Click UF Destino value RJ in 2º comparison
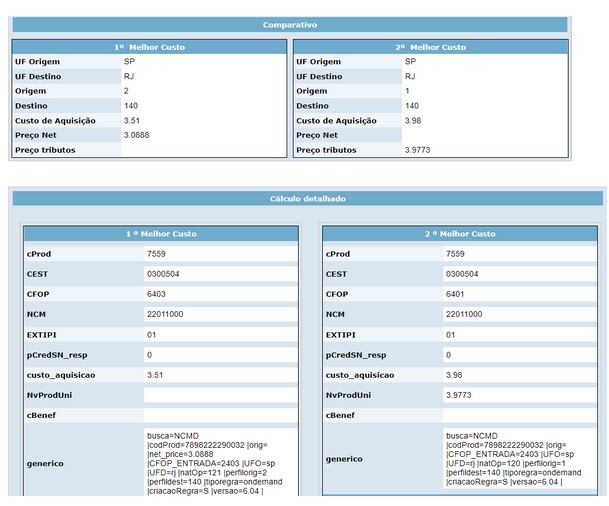The height and width of the screenshot is (506, 609). click(410, 76)
